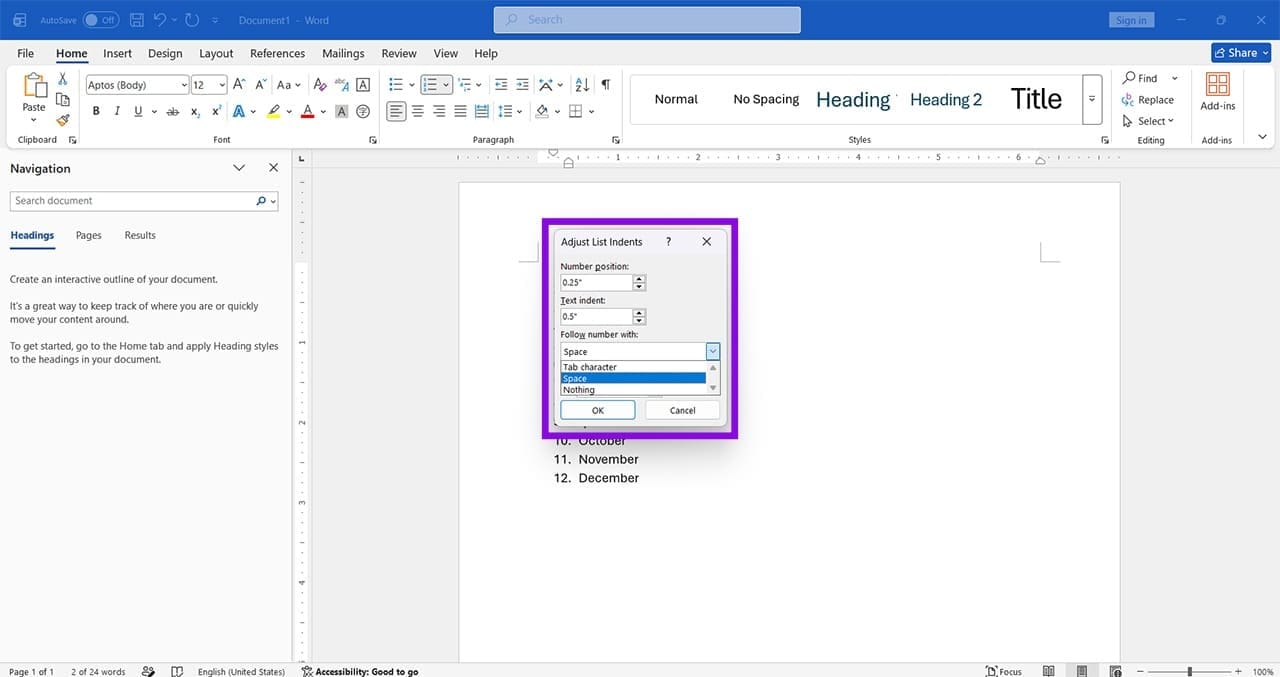Click the Text indent input field
The width and height of the screenshot is (1280, 677).
pyautogui.click(x=596, y=317)
